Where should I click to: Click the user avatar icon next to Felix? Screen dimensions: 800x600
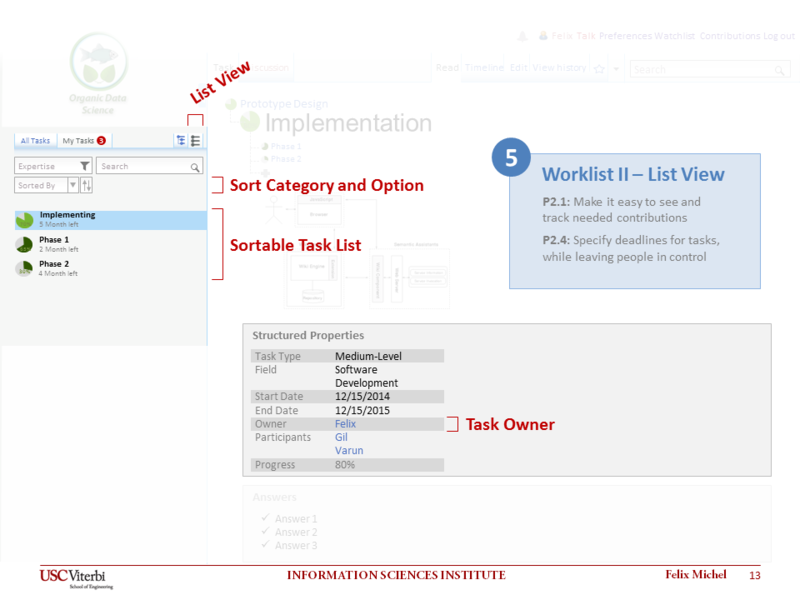pyautogui.click(x=542, y=35)
